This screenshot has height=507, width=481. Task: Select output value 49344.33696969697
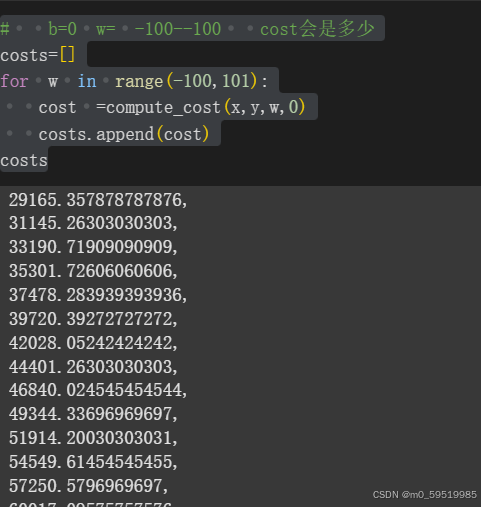tap(93, 414)
